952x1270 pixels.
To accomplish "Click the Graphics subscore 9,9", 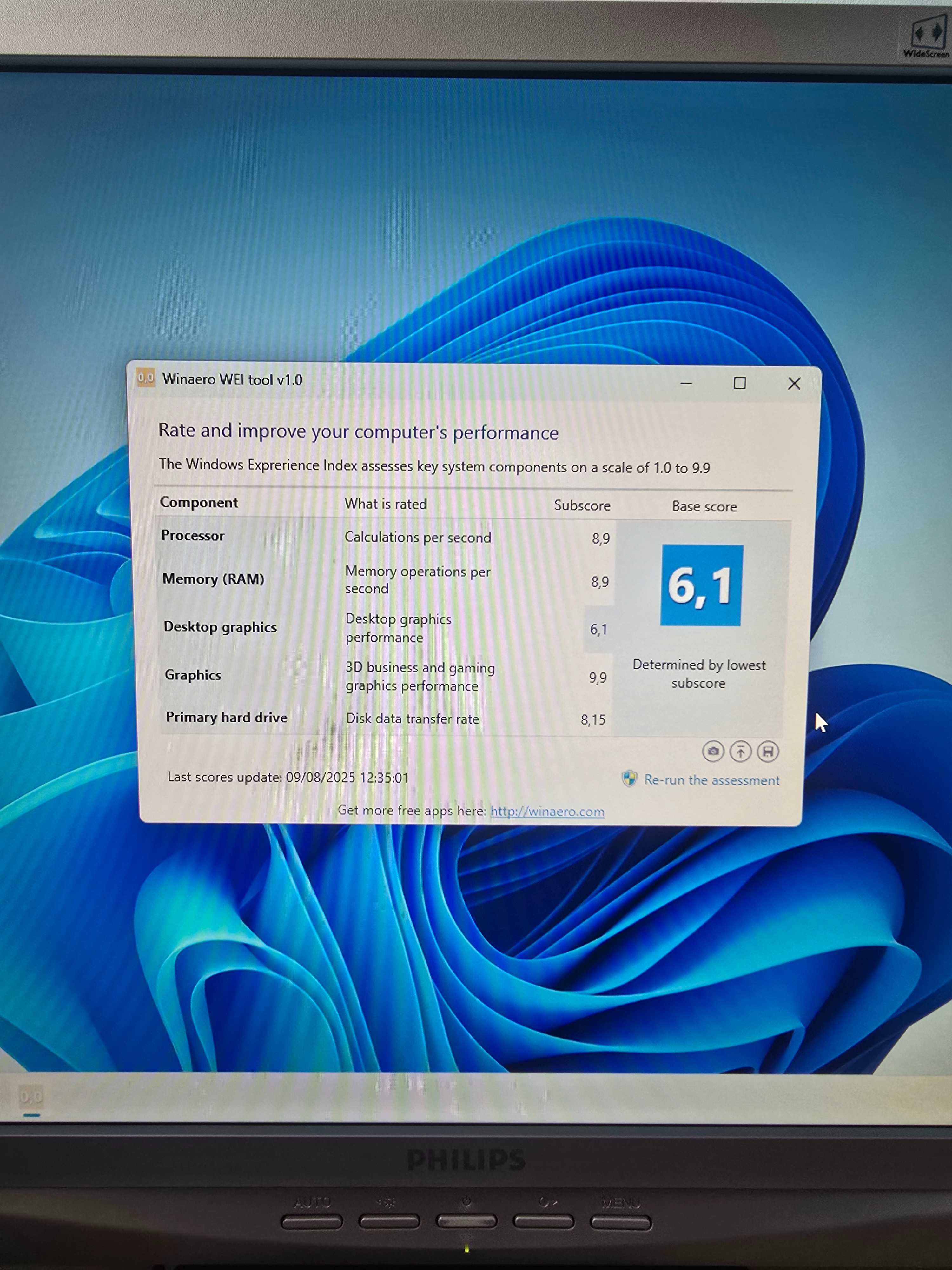I will pos(598,678).
